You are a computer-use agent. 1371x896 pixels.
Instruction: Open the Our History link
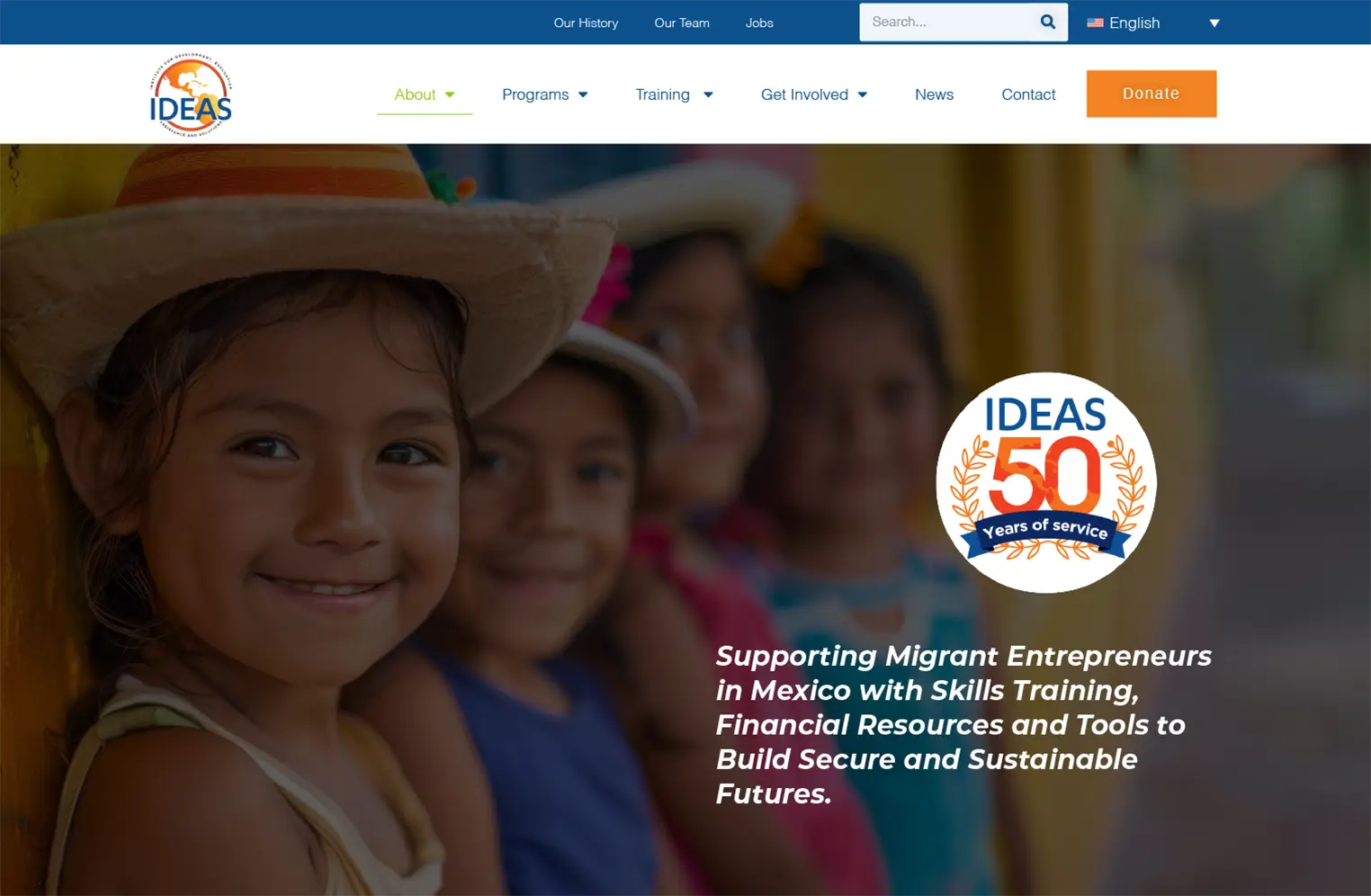tap(586, 23)
